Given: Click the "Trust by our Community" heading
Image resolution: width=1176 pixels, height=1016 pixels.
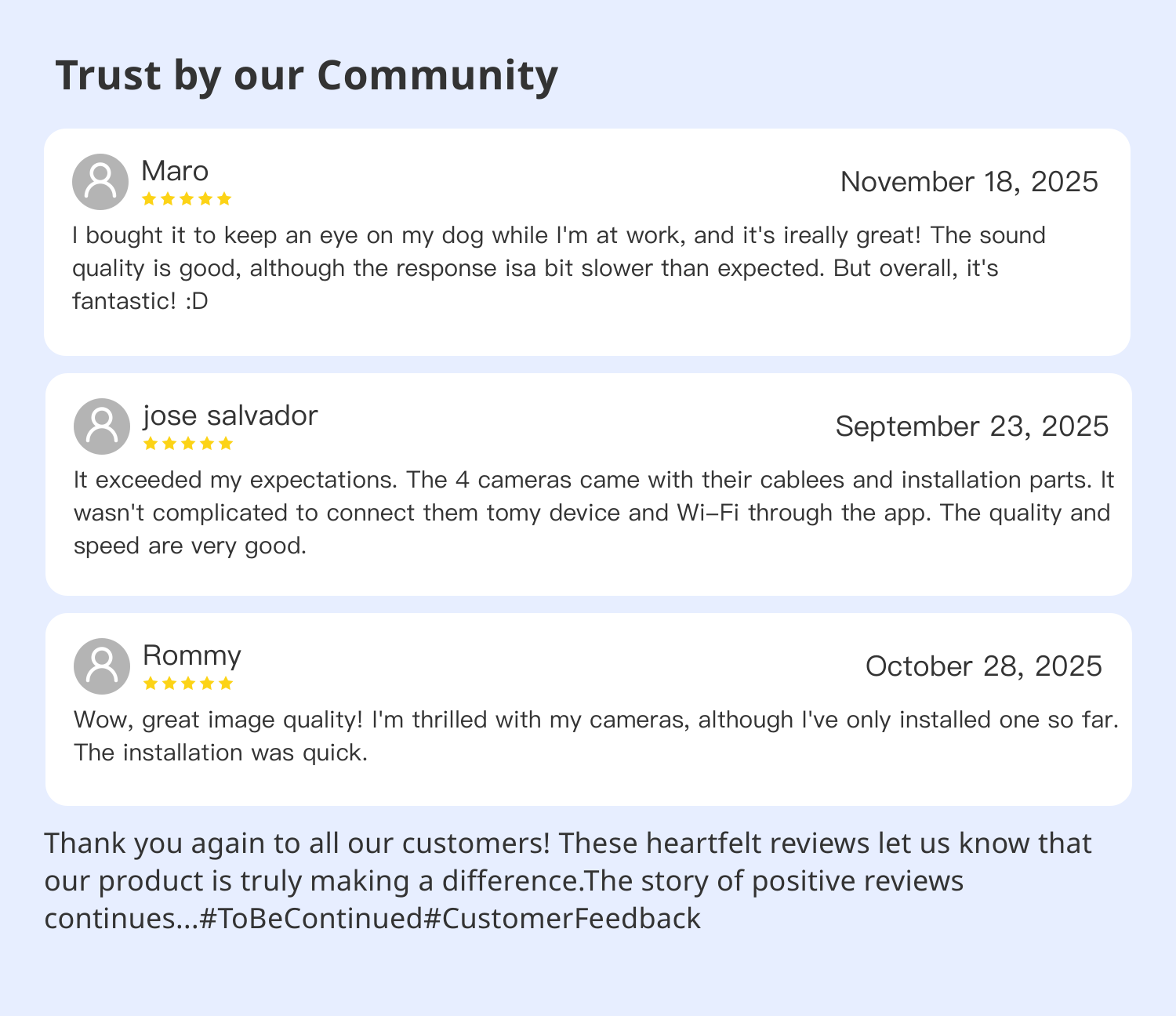Looking at the screenshot, I should point(307,75).
